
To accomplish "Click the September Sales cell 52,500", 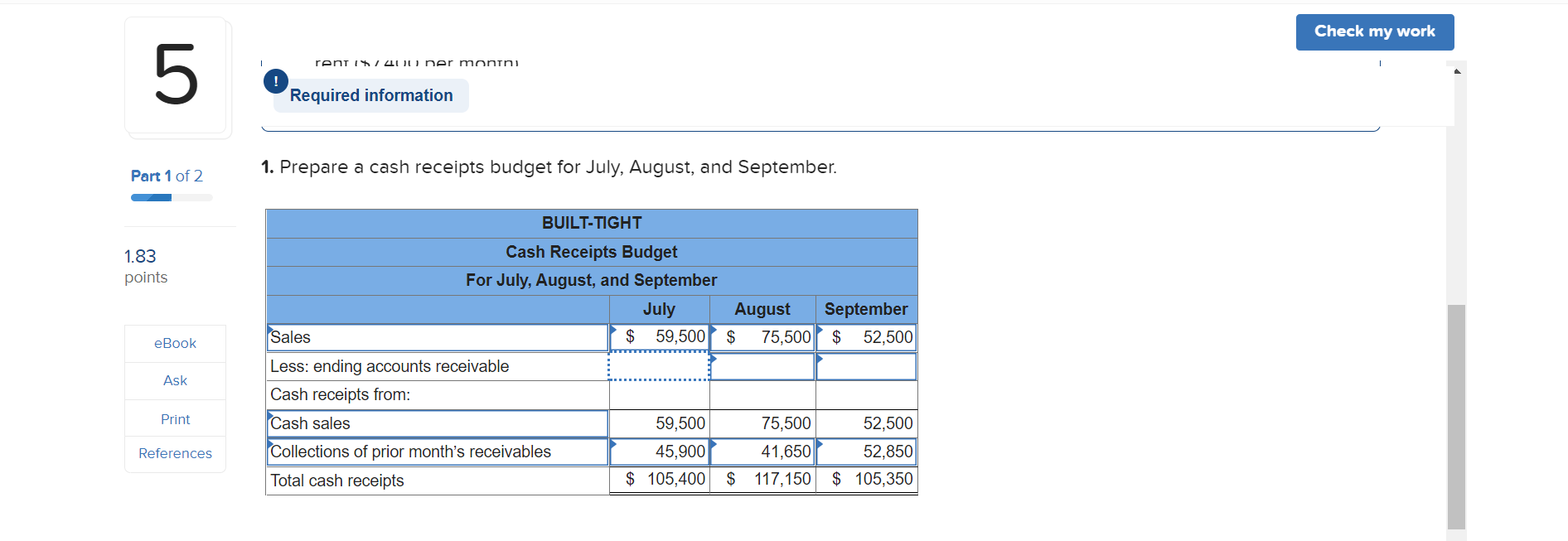I will (867, 337).
